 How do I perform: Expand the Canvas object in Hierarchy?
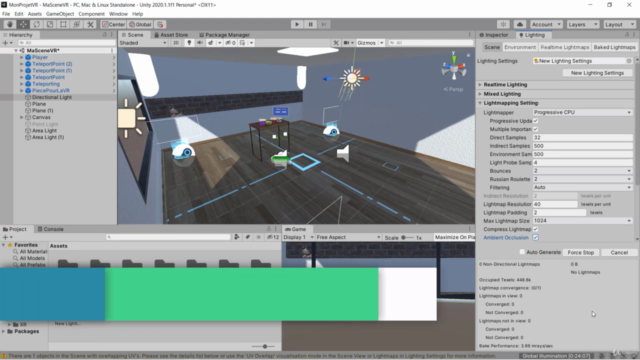(22, 118)
